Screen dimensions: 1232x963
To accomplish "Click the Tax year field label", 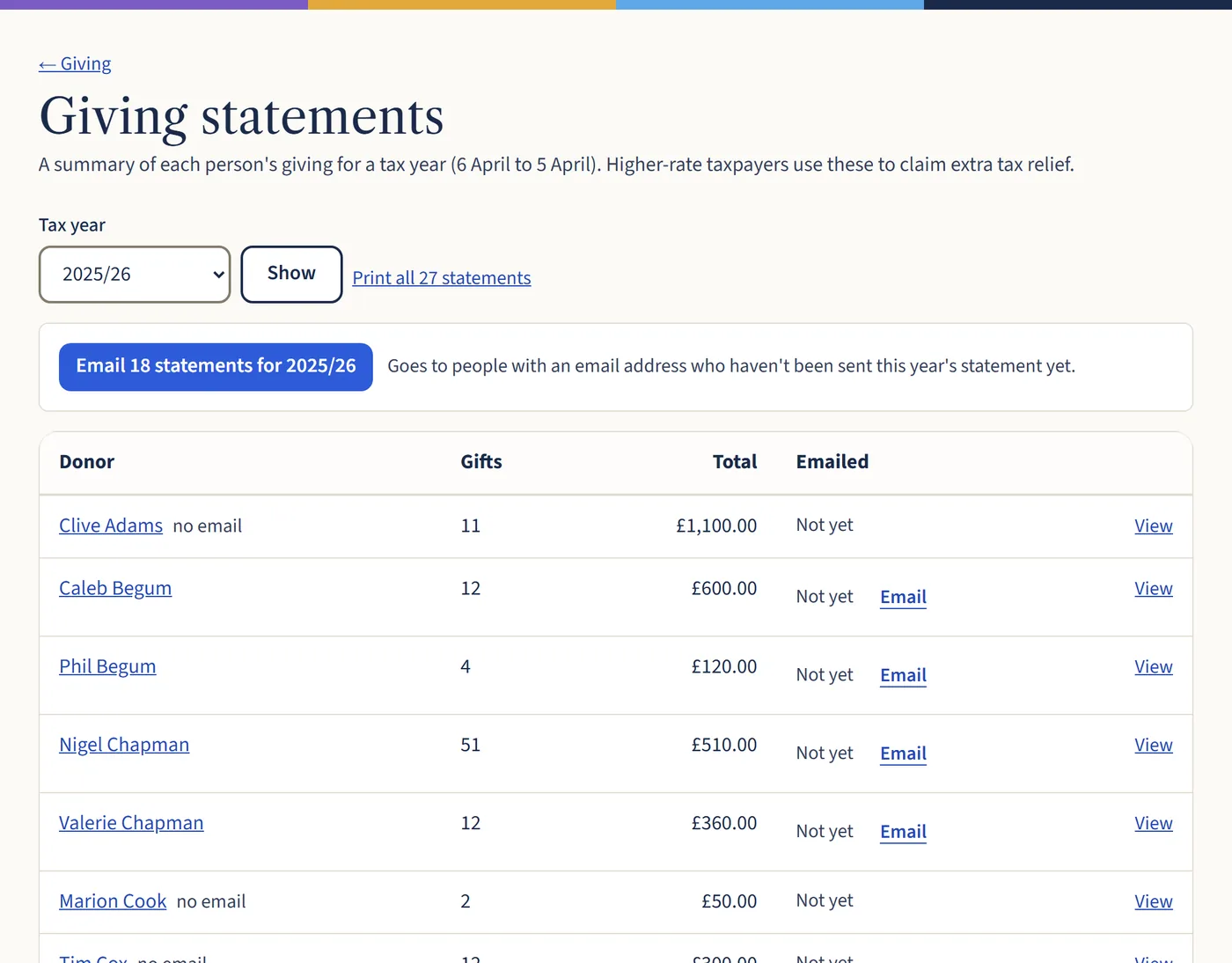I will 72,225.
